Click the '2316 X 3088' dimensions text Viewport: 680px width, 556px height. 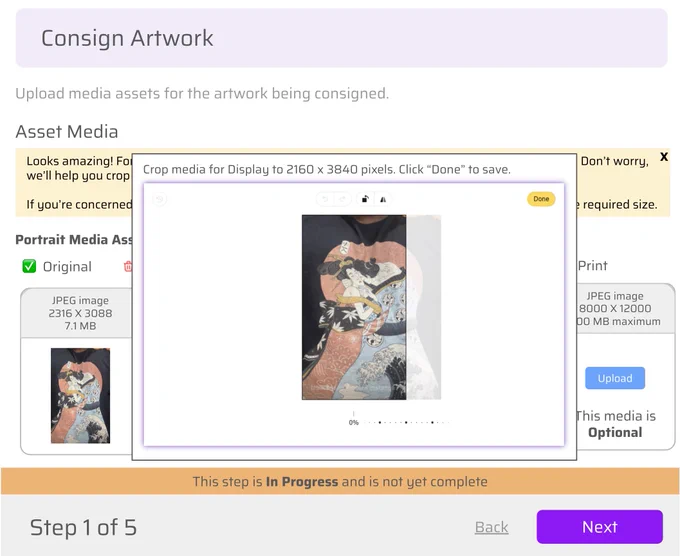click(80, 313)
